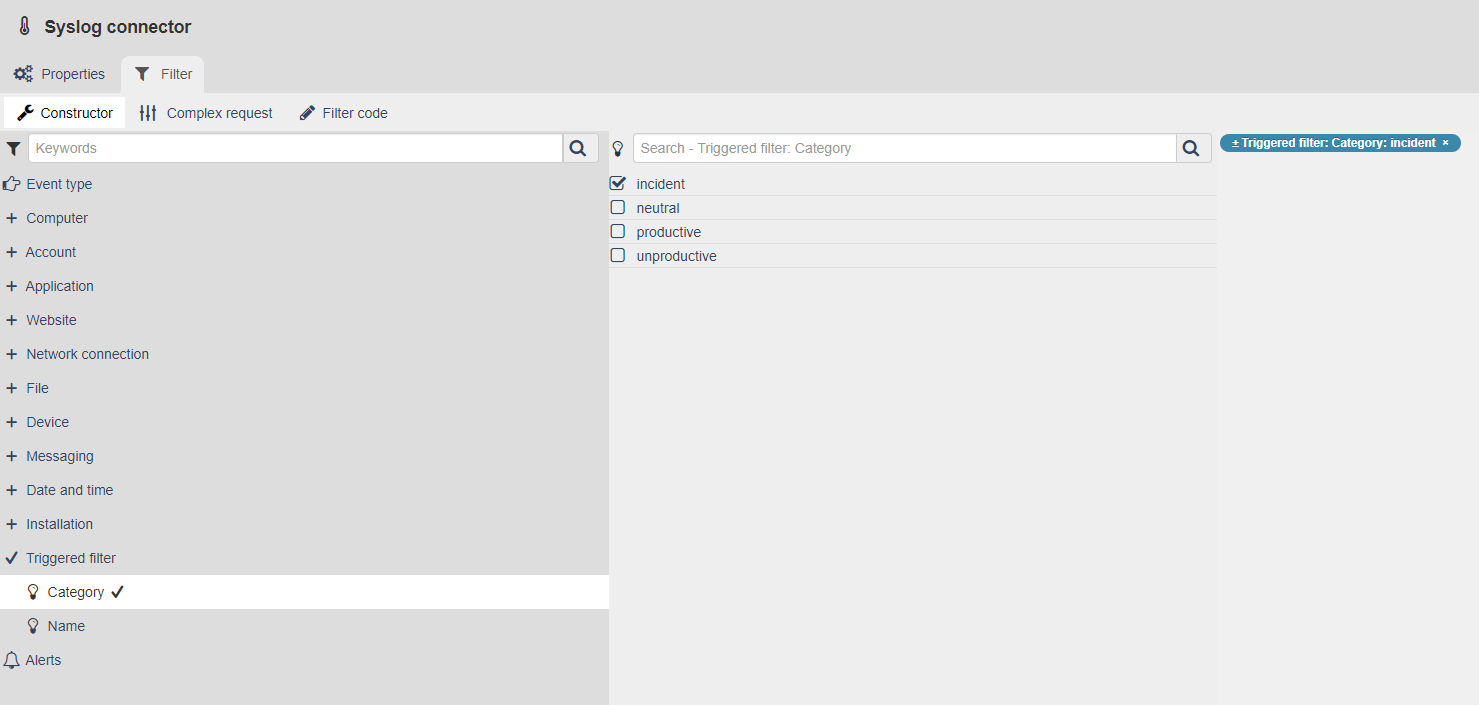This screenshot has width=1479, height=705.
Task: Expand the Computer filter section
Action: point(10,217)
